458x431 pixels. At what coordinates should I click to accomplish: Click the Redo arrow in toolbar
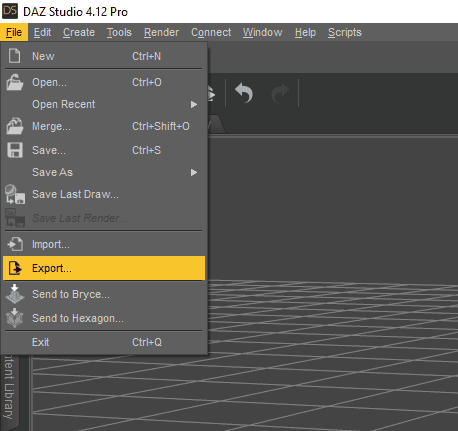click(280, 93)
